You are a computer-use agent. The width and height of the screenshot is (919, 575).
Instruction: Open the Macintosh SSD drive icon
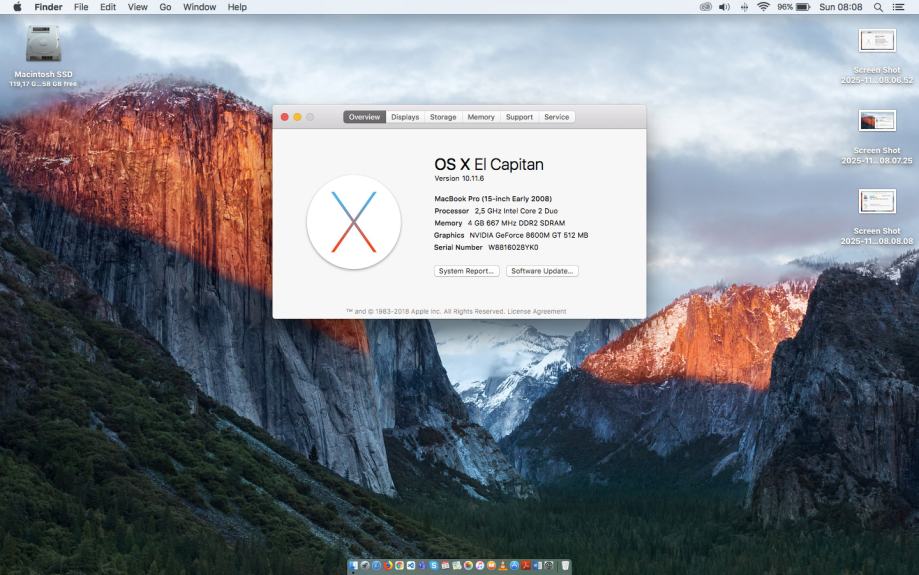pos(43,45)
